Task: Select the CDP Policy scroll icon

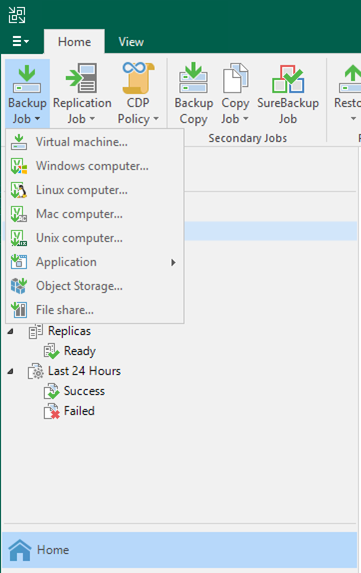Action: pyautogui.click(x=138, y=78)
